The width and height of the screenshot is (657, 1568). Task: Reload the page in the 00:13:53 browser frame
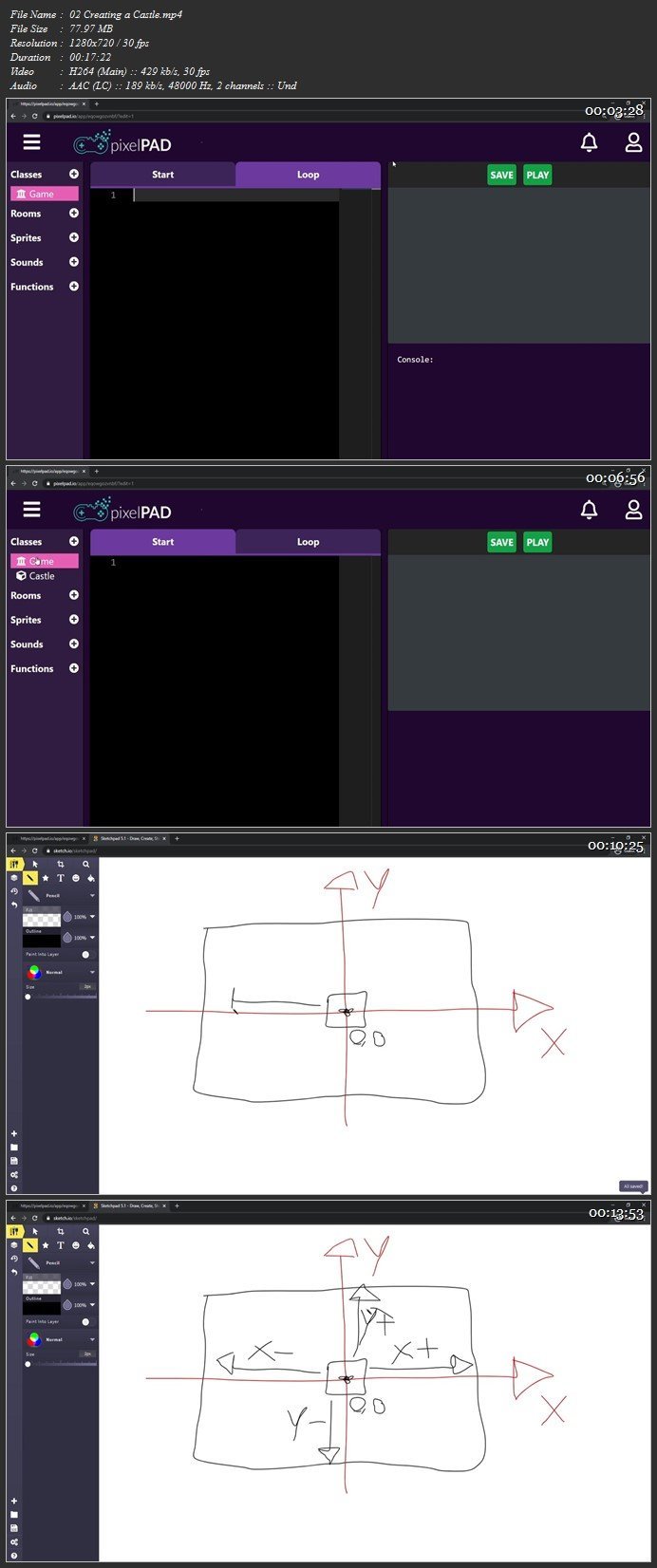point(35,1218)
